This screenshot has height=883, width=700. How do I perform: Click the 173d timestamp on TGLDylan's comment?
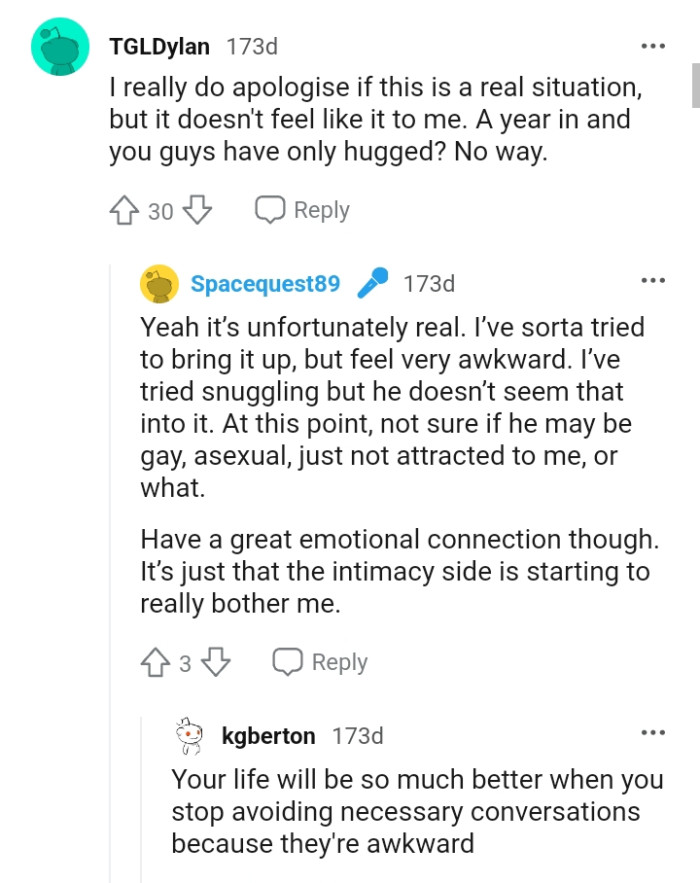click(251, 45)
